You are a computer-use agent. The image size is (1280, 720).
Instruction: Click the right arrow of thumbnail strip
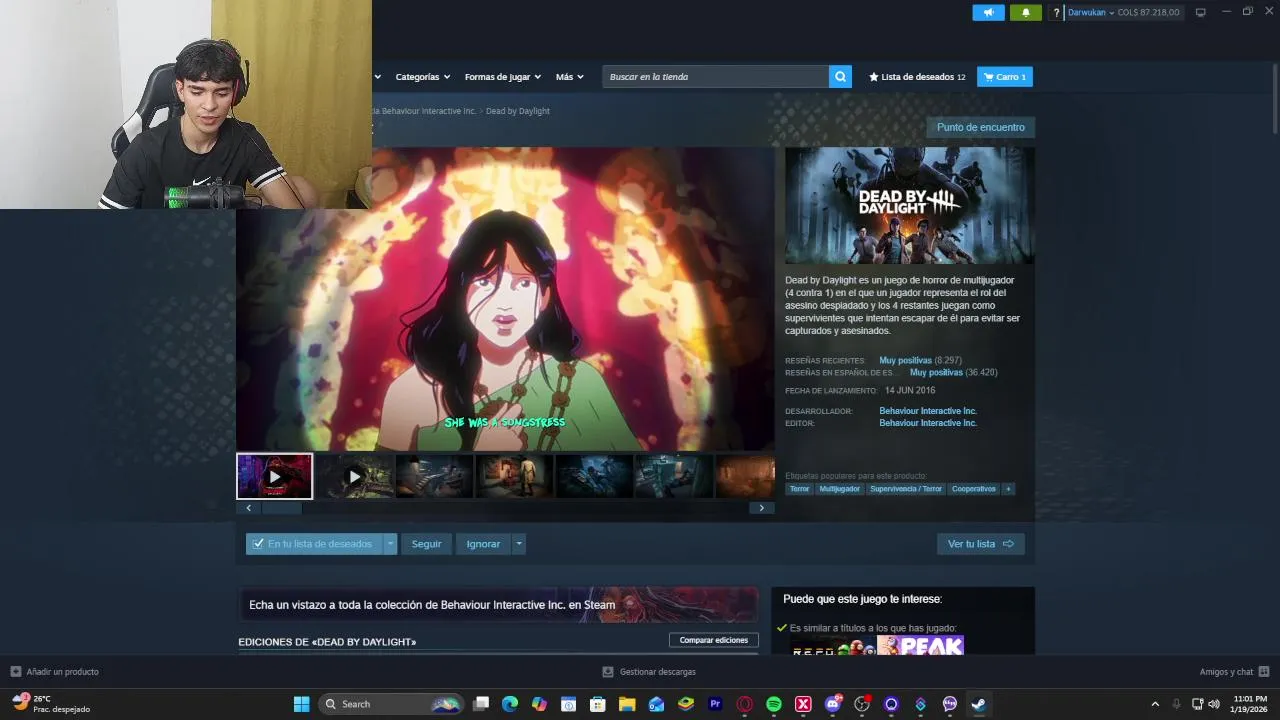point(761,508)
